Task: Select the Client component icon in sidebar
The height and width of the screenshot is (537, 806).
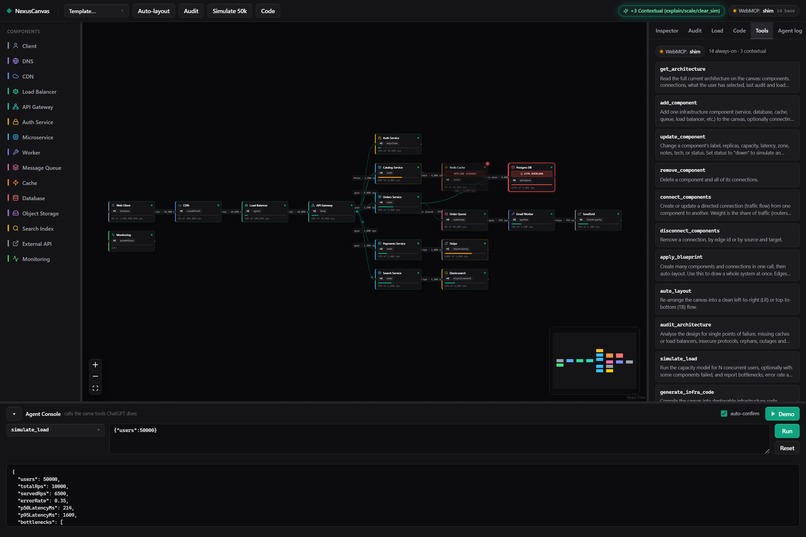Action: 15,46
